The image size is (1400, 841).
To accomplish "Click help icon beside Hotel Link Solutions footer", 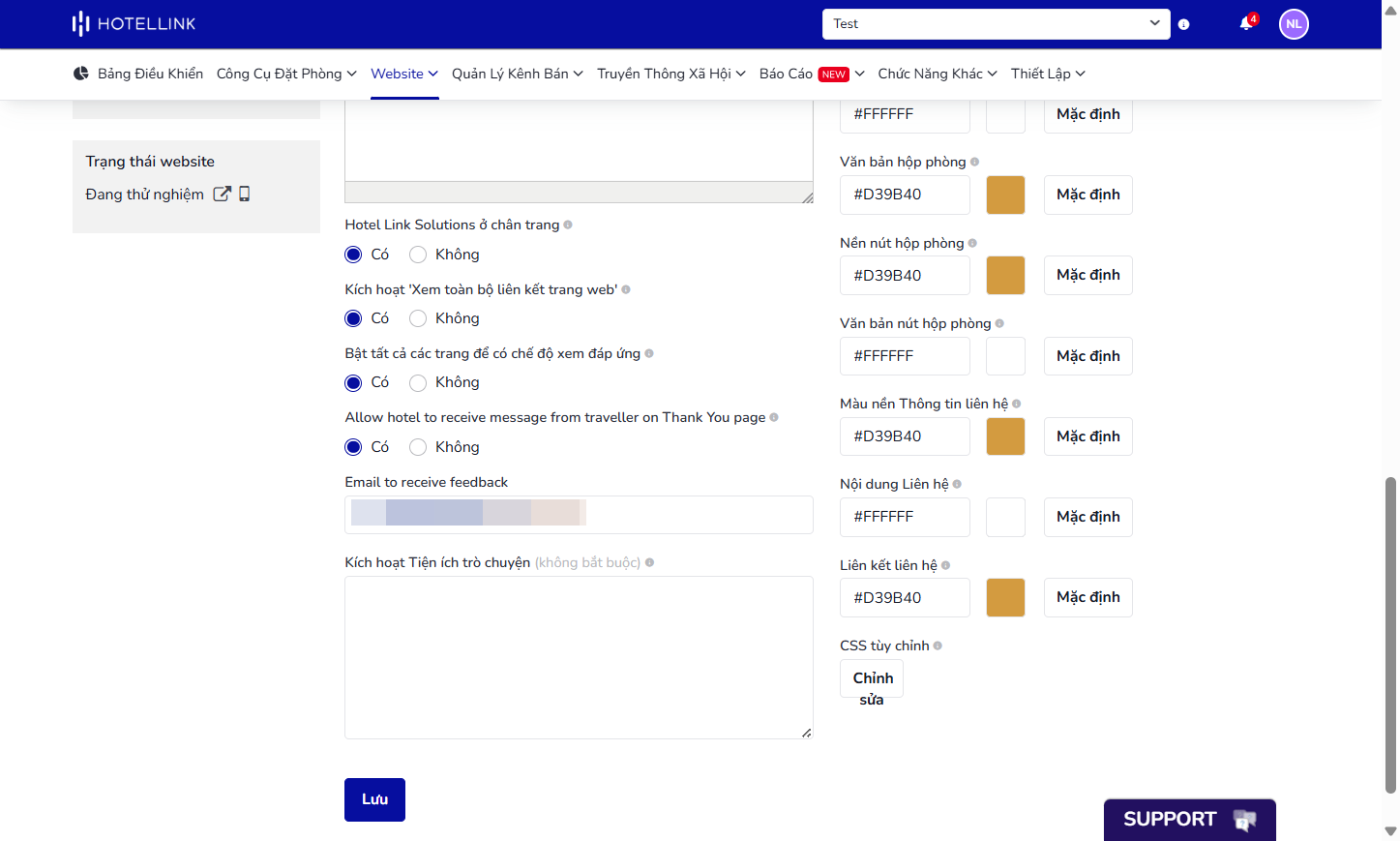I will [568, 225].
